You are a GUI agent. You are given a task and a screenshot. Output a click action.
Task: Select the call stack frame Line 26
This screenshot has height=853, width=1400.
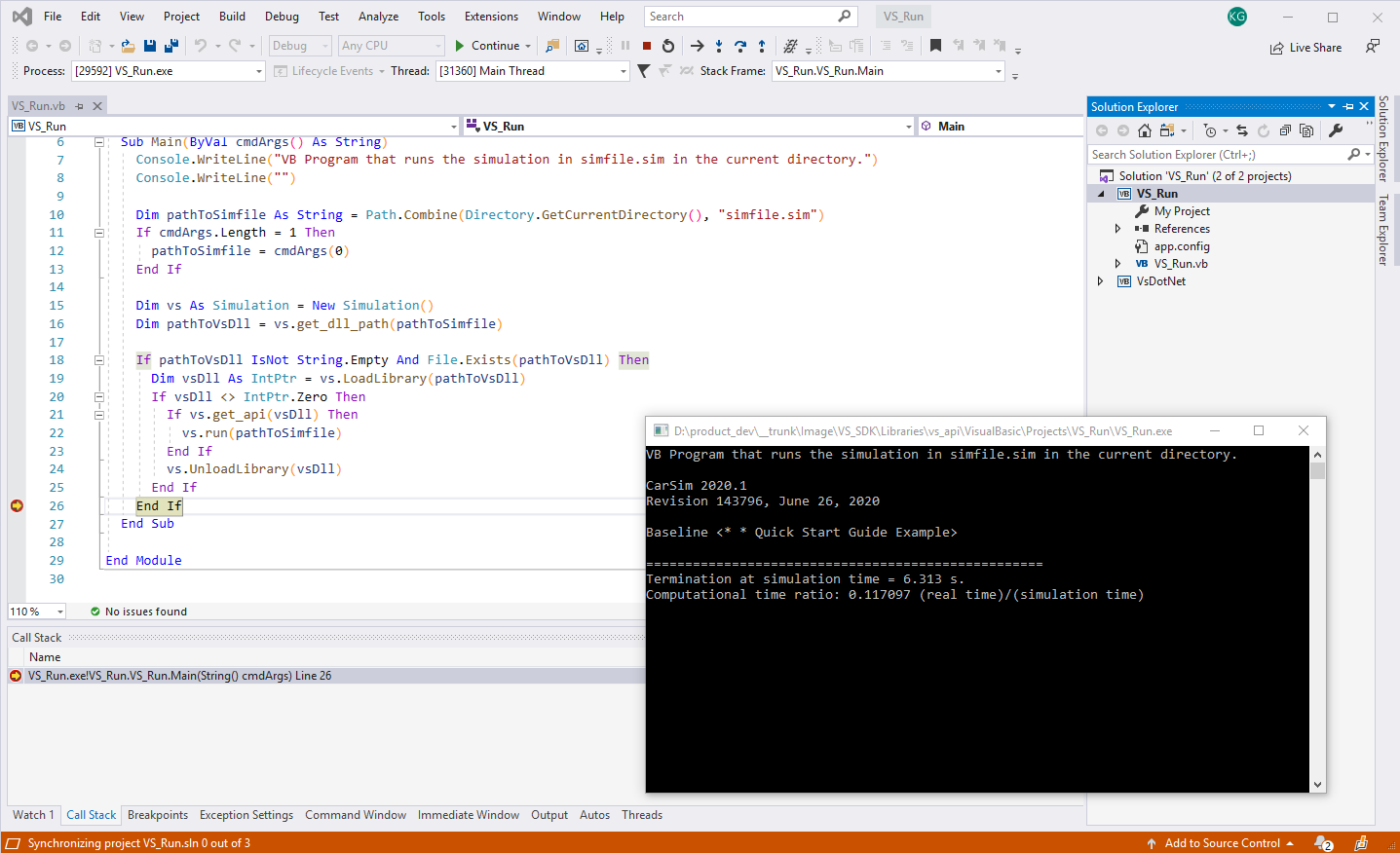point(325,676)
